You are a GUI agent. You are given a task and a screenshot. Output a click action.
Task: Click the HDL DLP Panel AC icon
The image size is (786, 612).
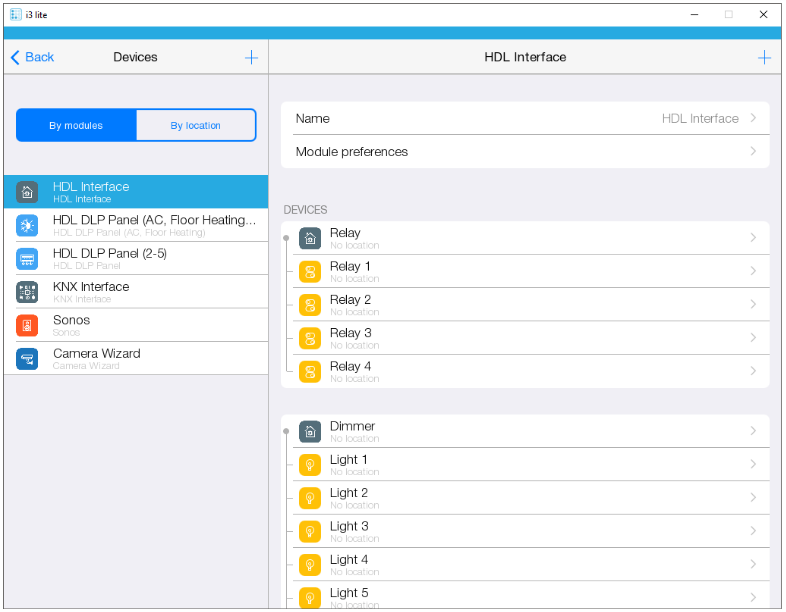tap(28, 225)
